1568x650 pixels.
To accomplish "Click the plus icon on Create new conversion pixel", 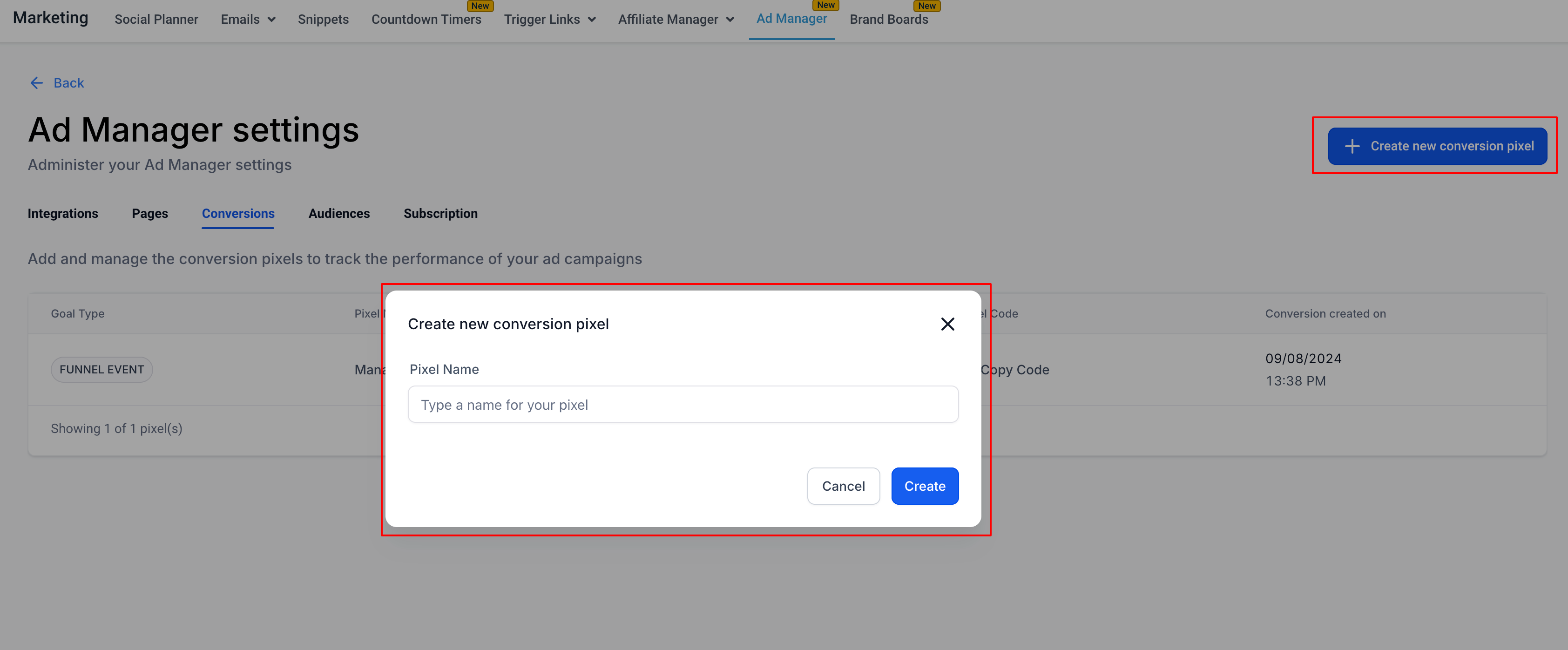I will pyautogui.click(x=1352, y=146).
